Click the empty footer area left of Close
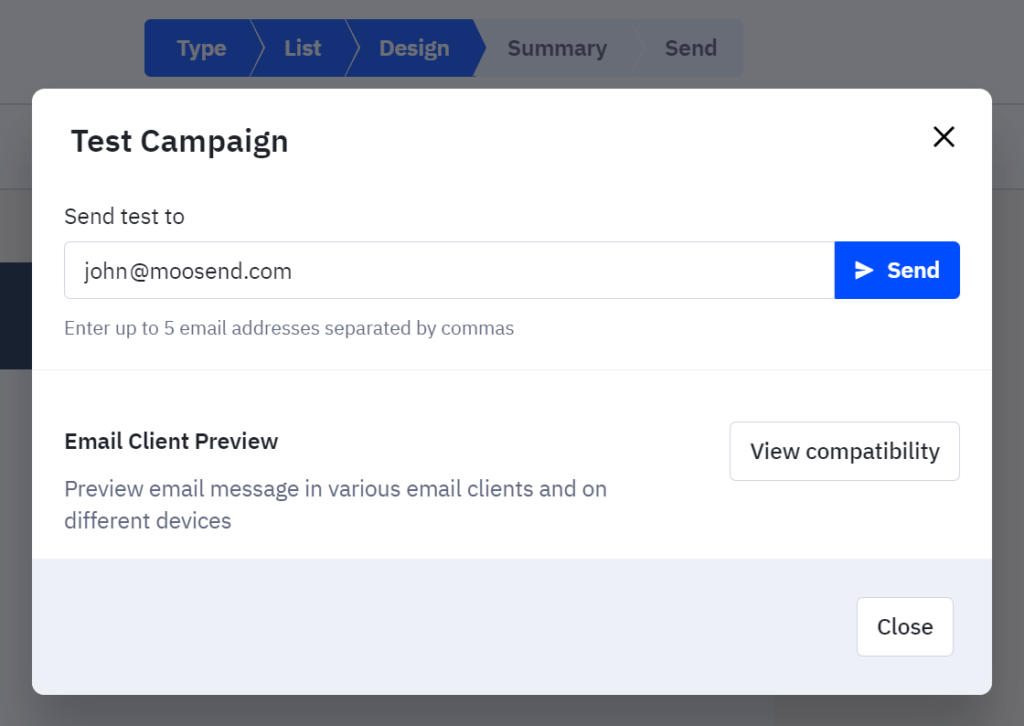The height and width of the screenshot is (726, 1024). [x=440, y=627]
